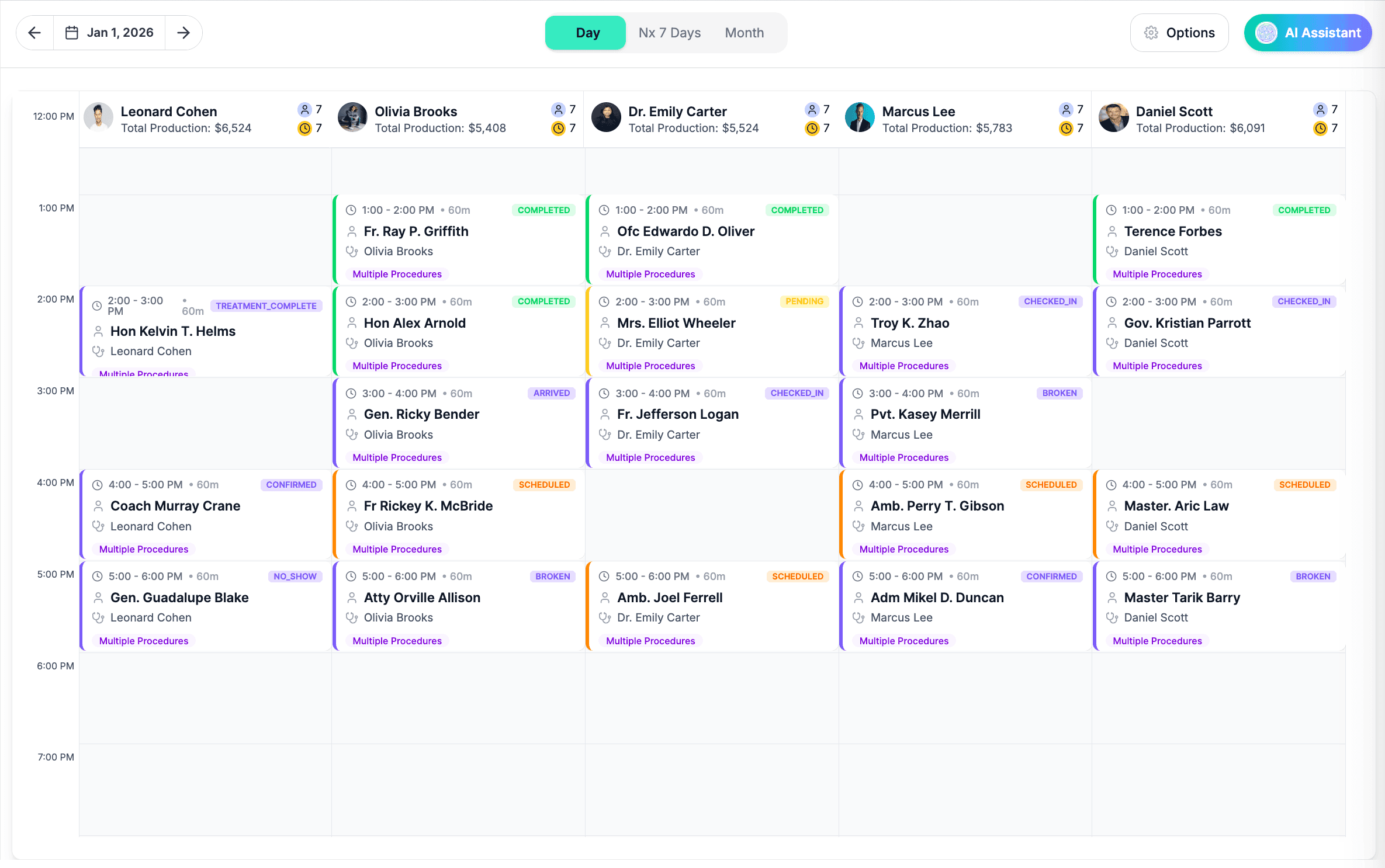Go back one day with the left arrow
1385x868 pixels.
pos(34,33)
